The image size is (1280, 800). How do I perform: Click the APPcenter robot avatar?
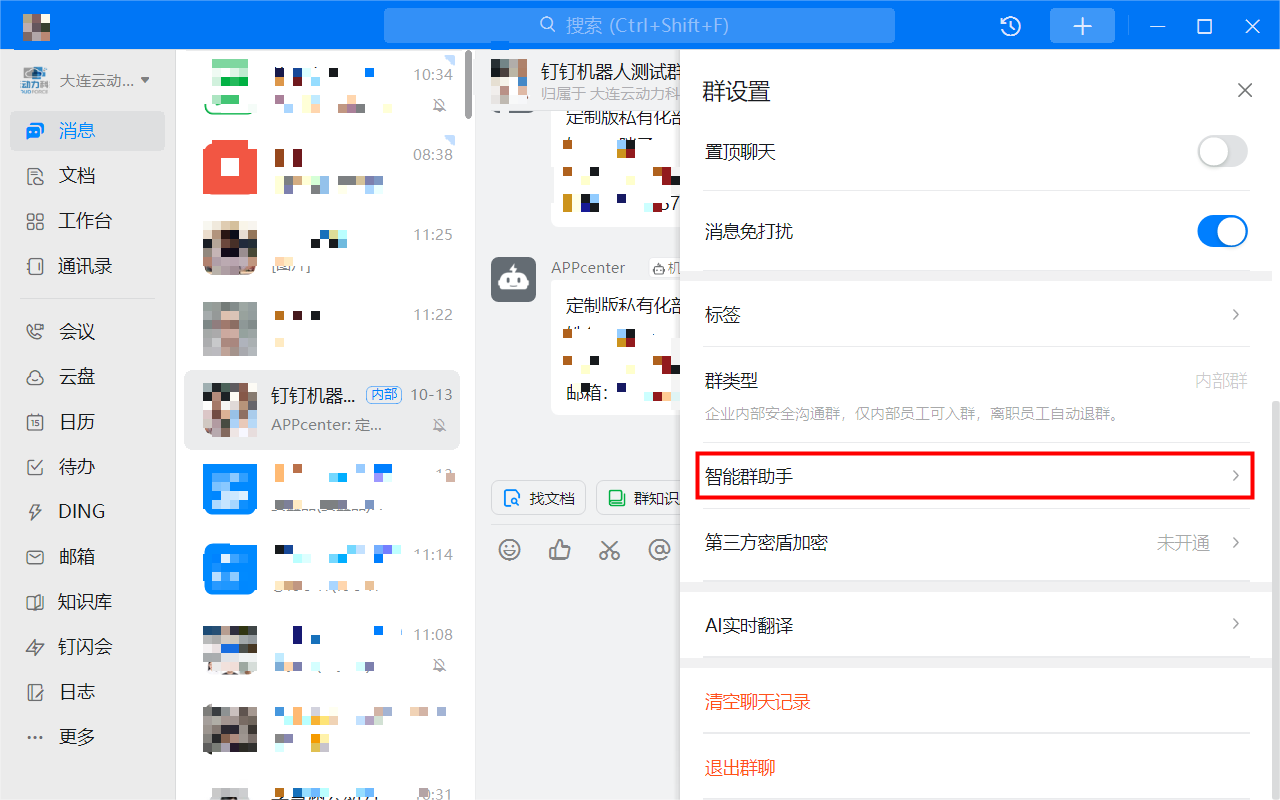514,279
